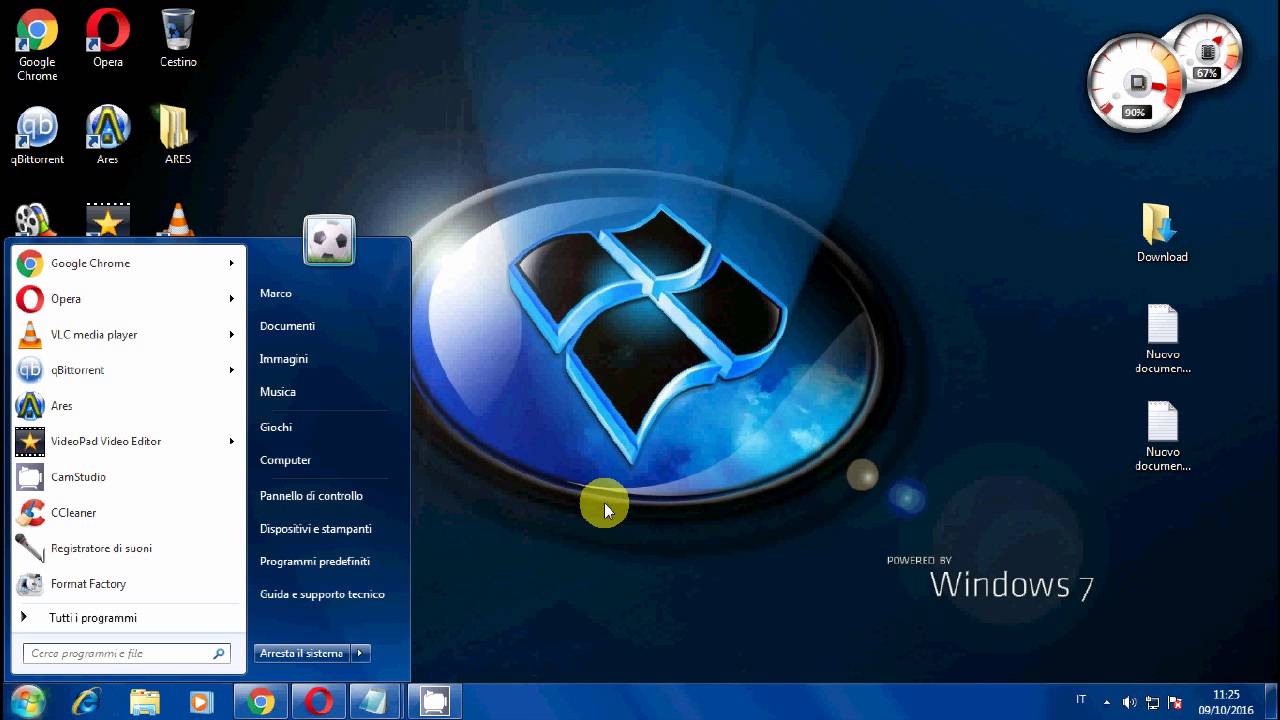The width and height of the screenshot is (1280, 720).
Task: Open the ARES folder on desktop
Action: point(178,135)
